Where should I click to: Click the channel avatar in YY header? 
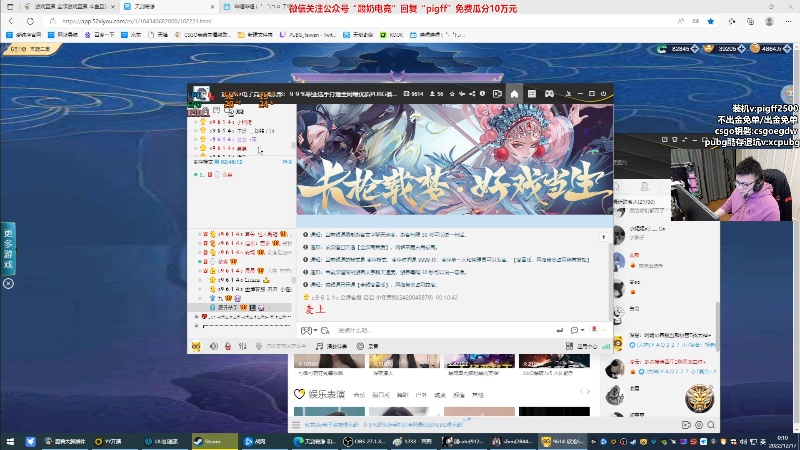[201, 94]
